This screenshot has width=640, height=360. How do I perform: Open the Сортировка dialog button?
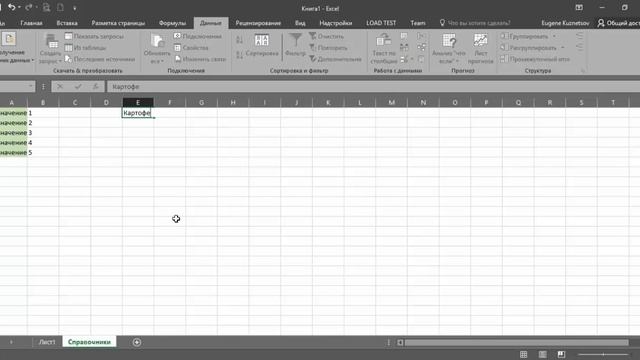[262, 46]
